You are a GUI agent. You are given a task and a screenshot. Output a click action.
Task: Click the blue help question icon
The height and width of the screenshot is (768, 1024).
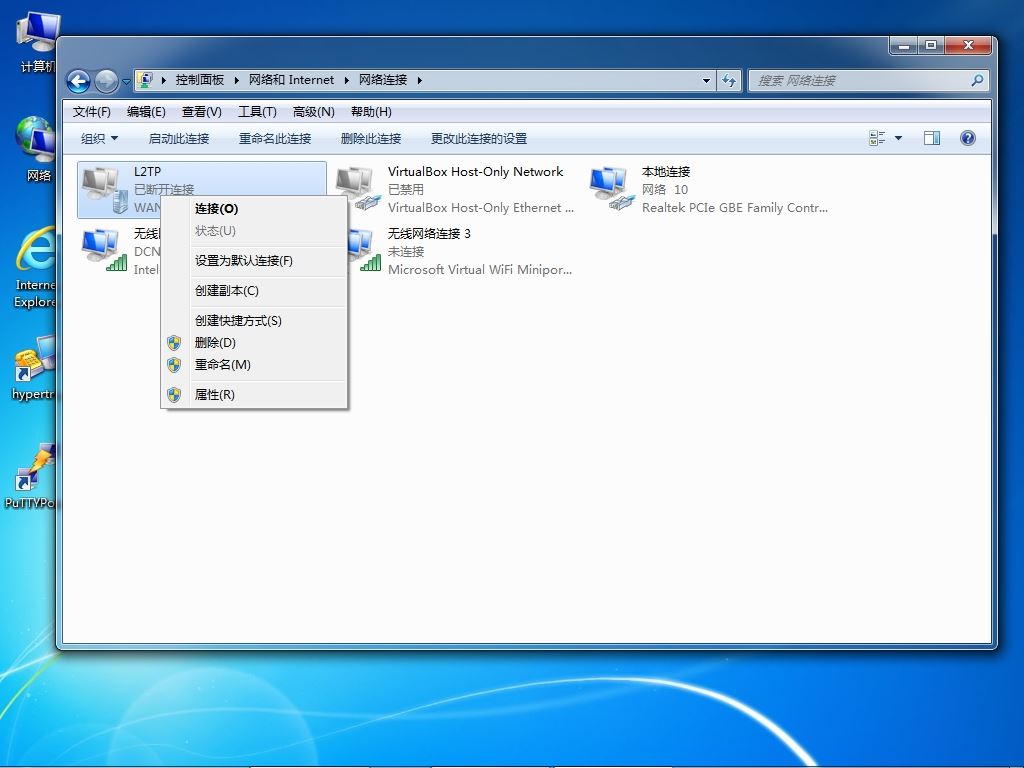click(968, 138)
